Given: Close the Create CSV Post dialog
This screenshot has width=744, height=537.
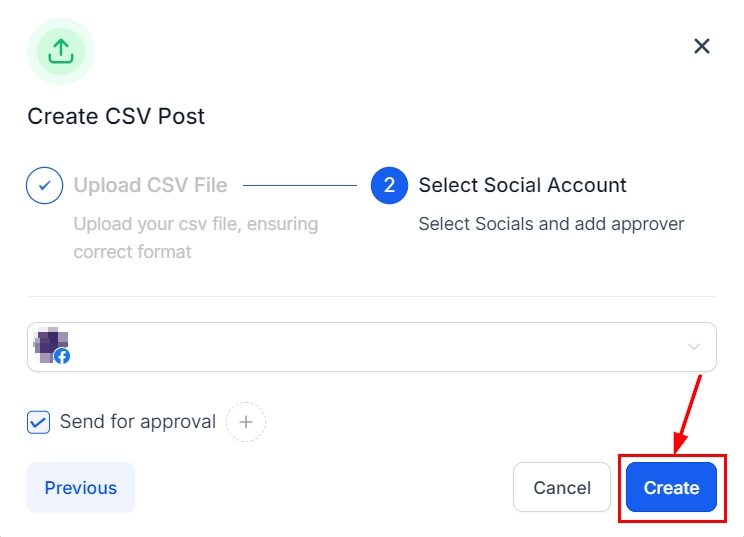Looking at the screenshot, I should pyautogui.click(x=702, y=46).
